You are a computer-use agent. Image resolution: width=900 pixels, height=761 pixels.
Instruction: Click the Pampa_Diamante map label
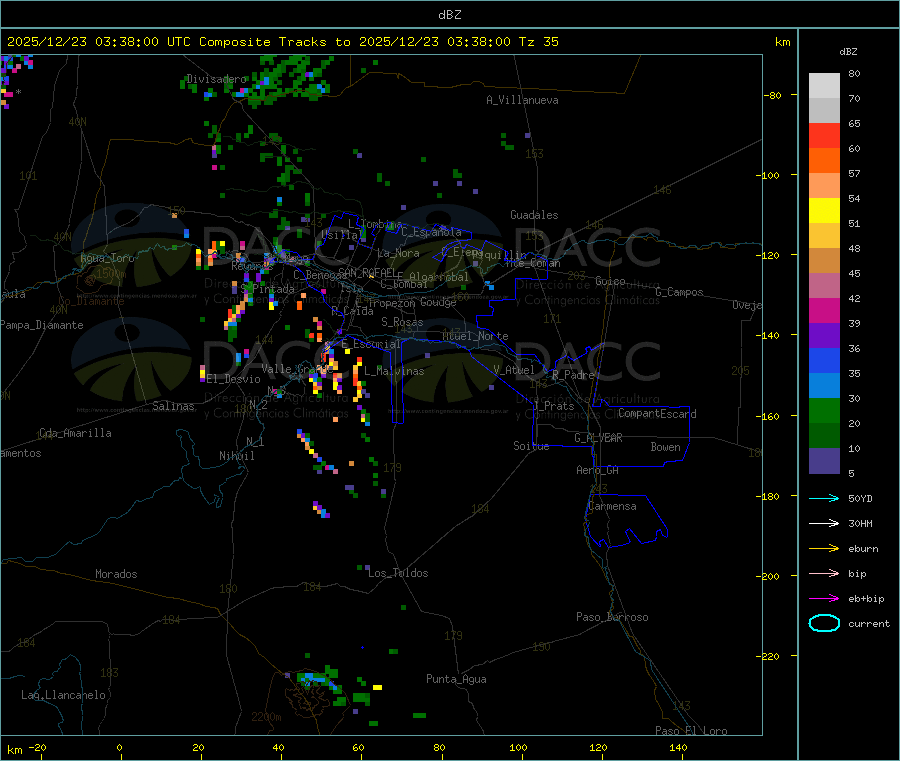42,325
